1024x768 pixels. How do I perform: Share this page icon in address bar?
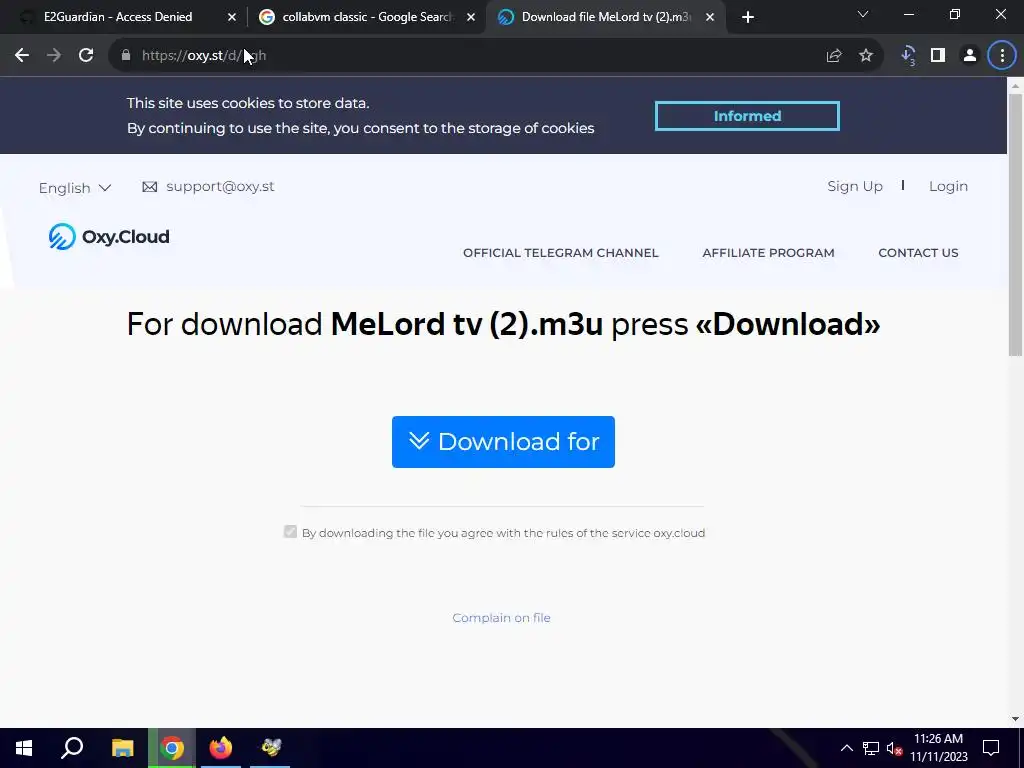(834, 56)
